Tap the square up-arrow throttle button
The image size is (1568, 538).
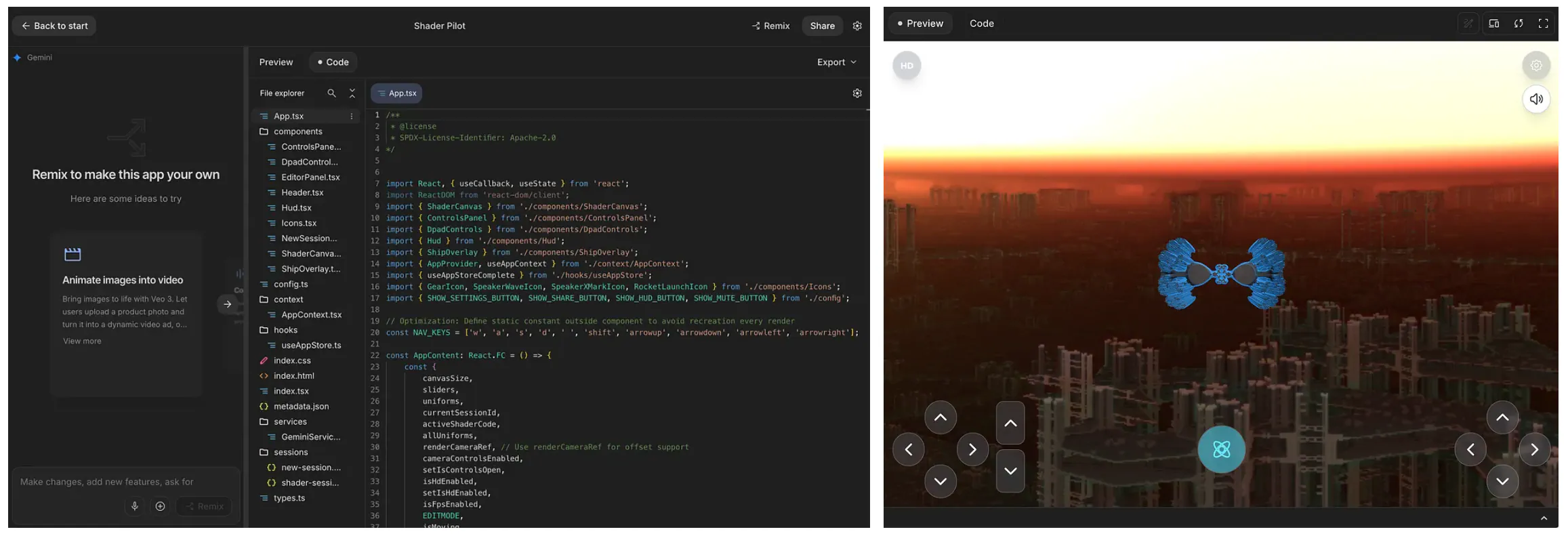coord(1010,423)
